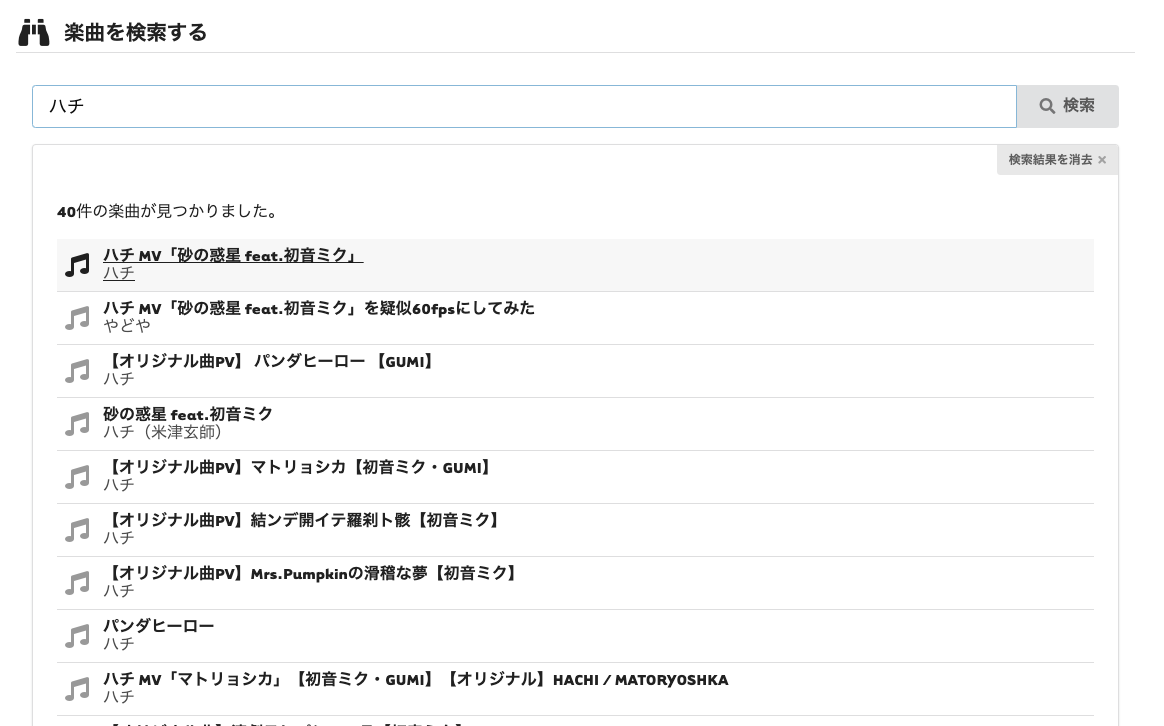The image size is (1164, 726).
Task: Click music note icon beside HACHI / MATORYOSHKA
Action: click(x=77, y=690)
